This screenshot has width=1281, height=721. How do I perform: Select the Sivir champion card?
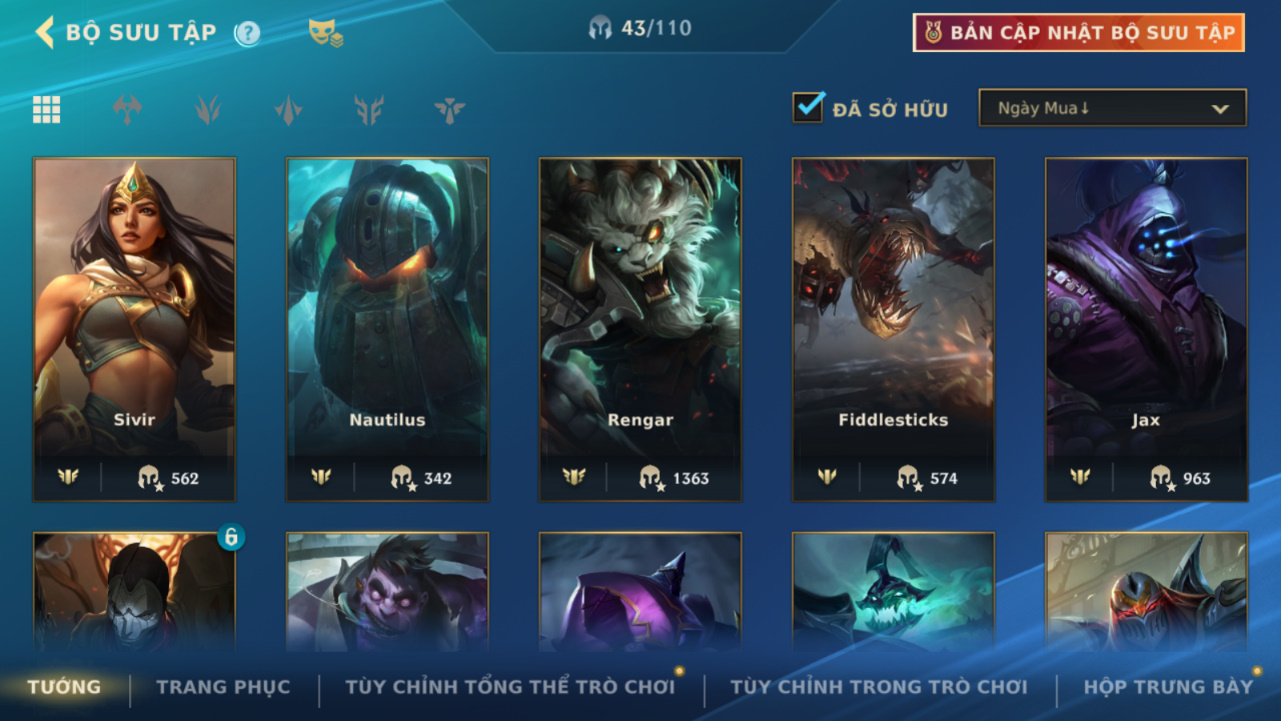(134, 329)
